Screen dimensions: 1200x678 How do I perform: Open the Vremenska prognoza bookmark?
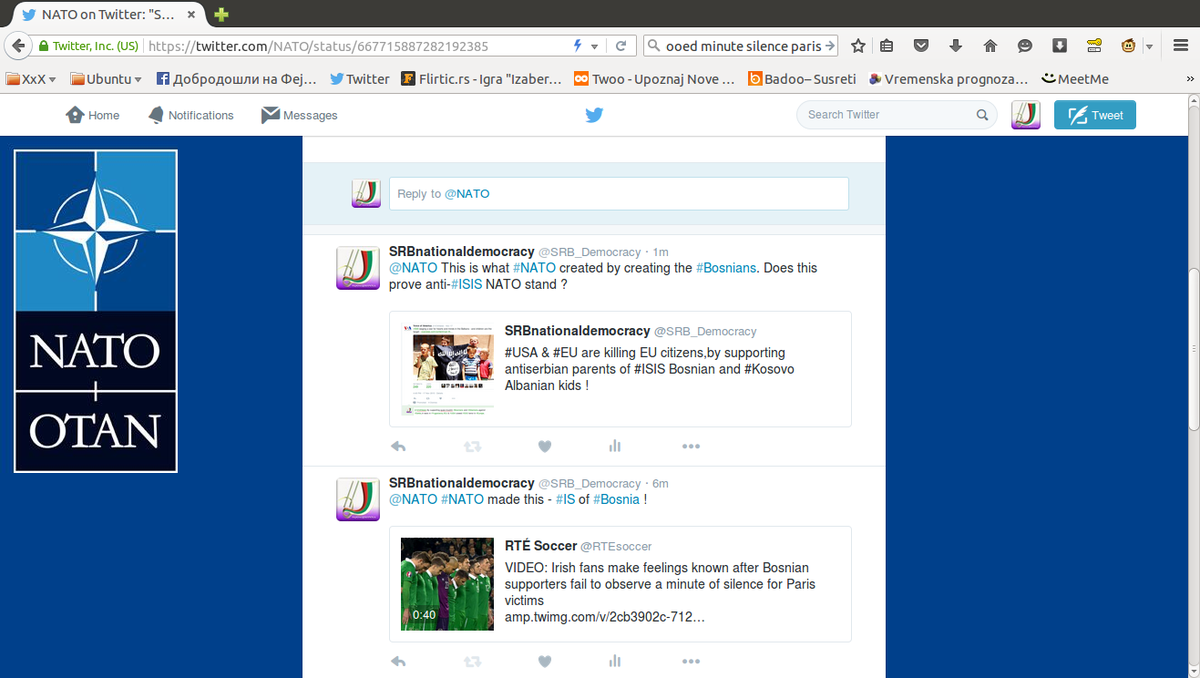click(x=948, y=79)
